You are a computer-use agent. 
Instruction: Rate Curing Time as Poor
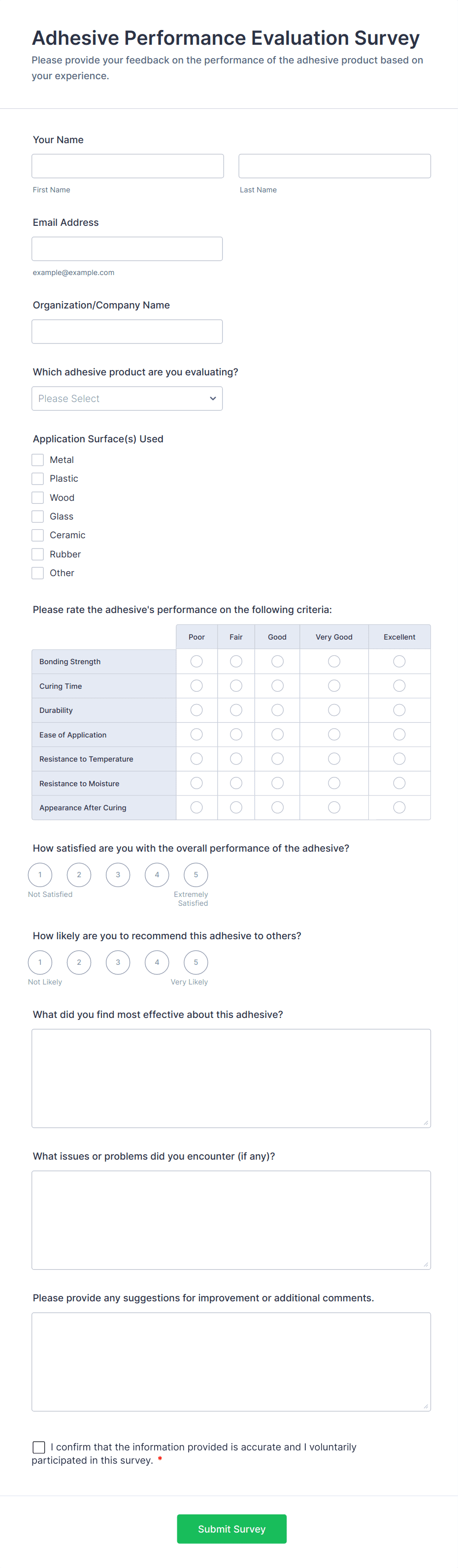[196, 685]
